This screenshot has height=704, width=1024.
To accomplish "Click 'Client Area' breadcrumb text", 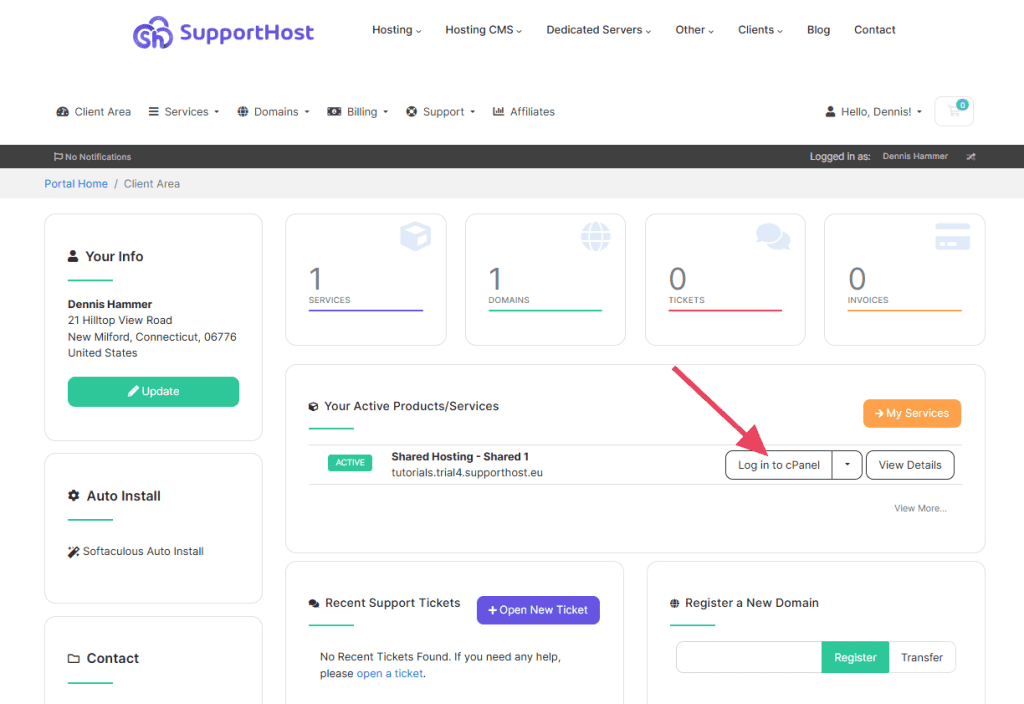I will pos(152,184).
